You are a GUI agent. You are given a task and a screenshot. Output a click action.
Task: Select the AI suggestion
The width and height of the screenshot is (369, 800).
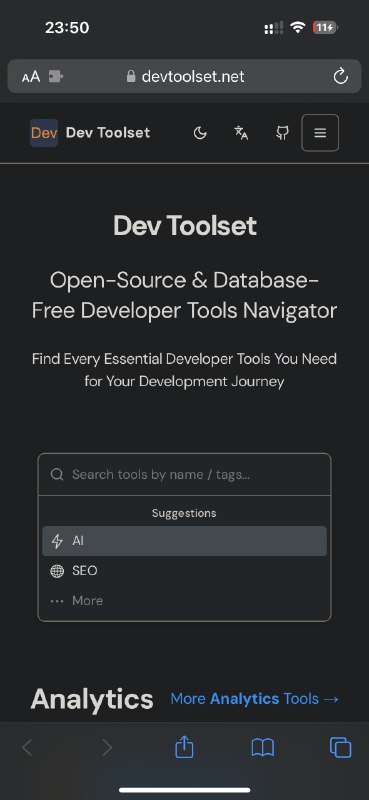[184, 541]
